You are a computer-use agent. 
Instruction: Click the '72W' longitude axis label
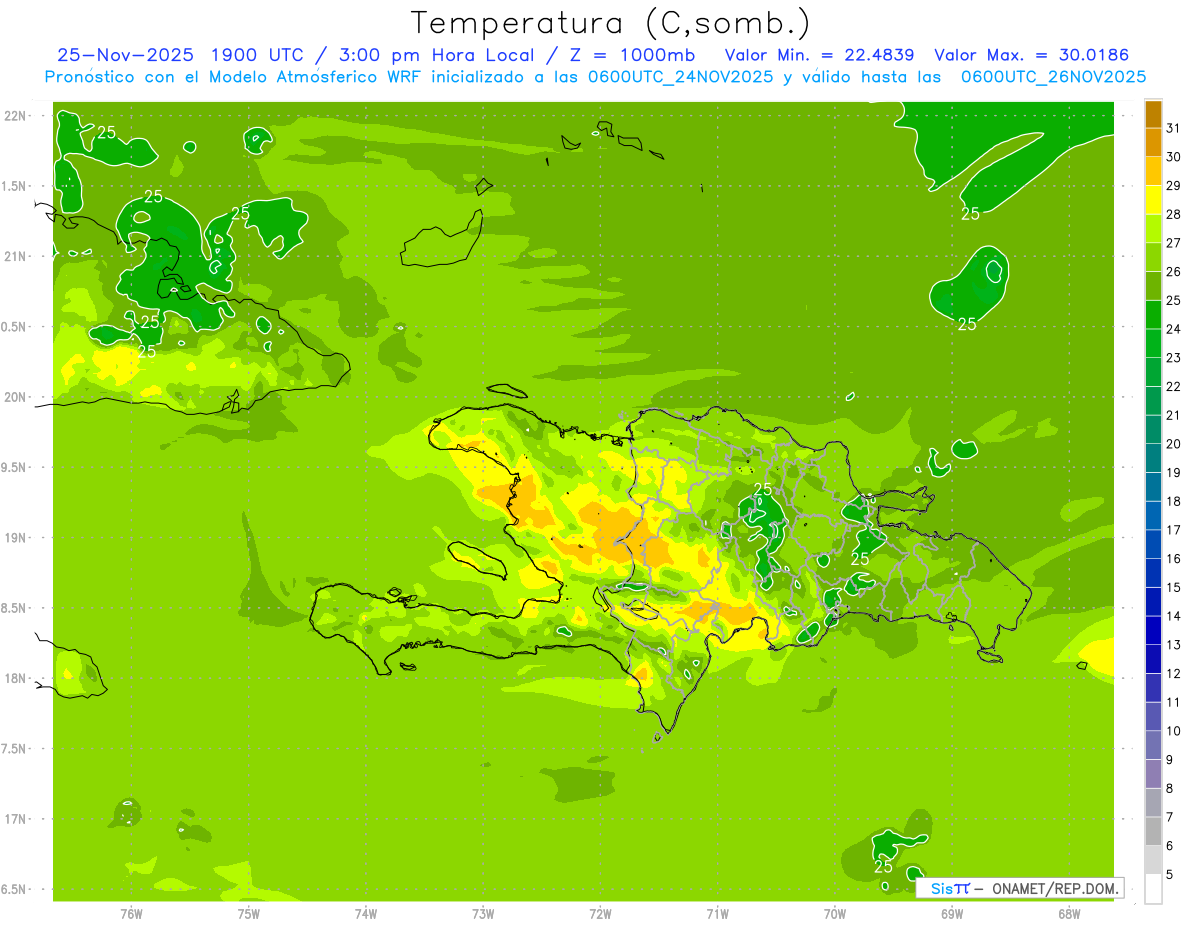(600, 914)
